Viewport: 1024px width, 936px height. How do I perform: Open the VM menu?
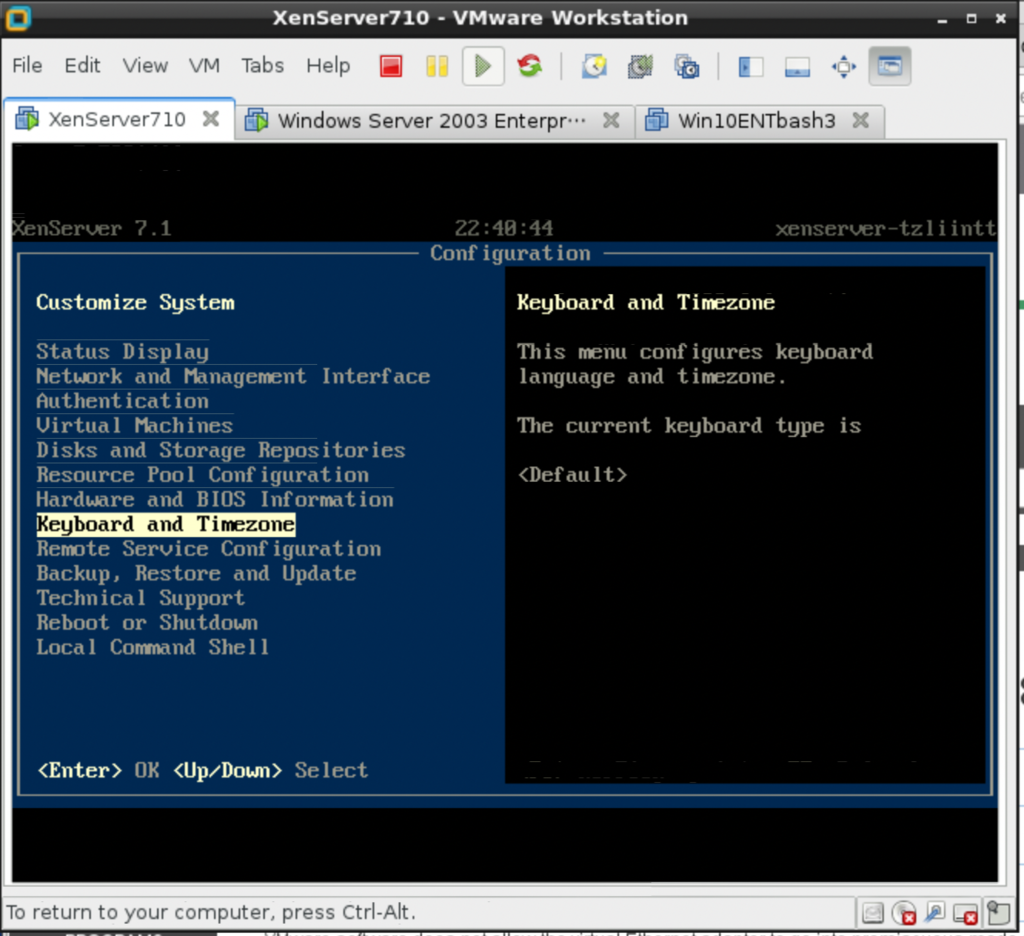(204, 65)
